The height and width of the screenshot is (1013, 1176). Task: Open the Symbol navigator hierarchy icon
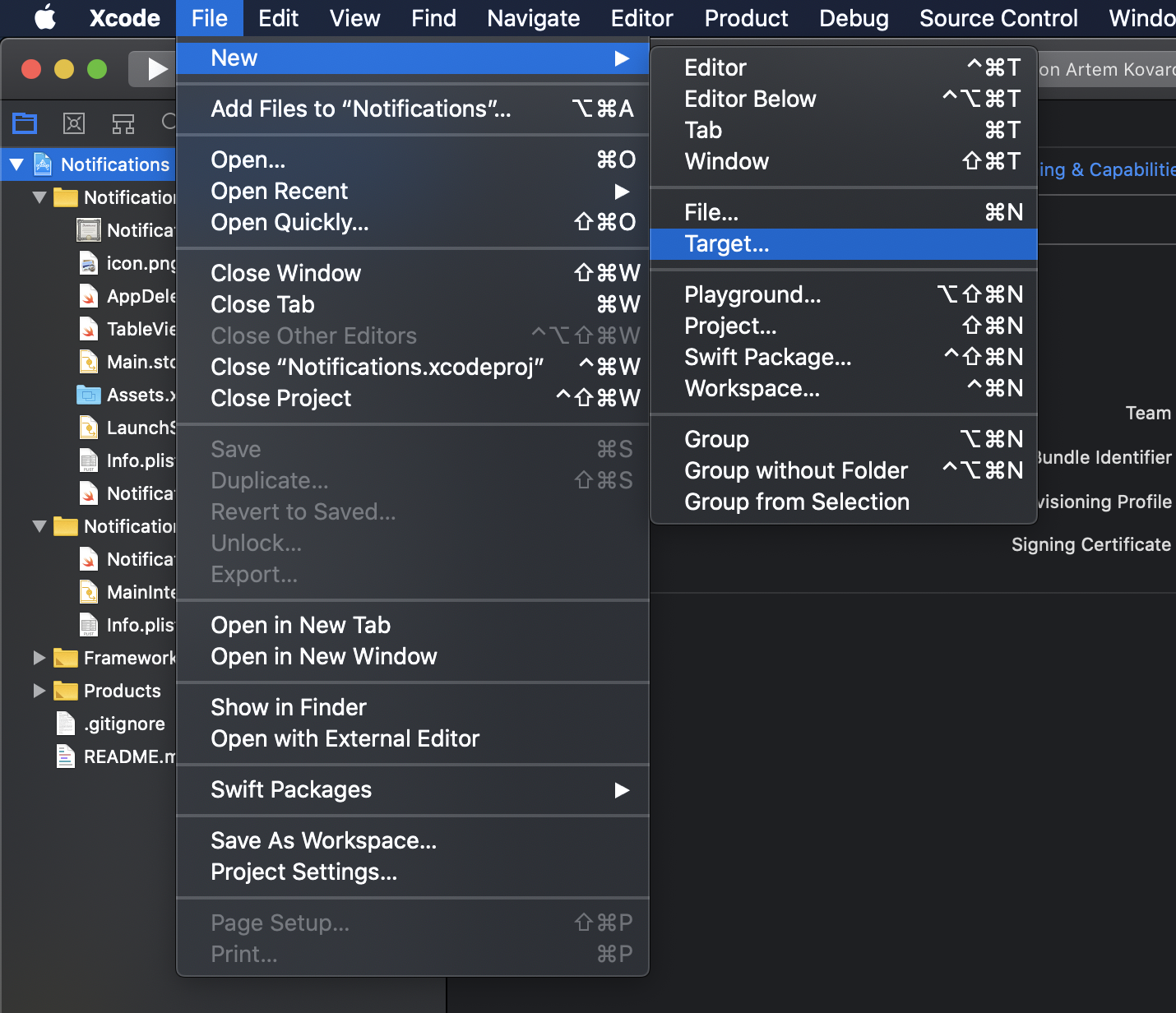(123, 123)
